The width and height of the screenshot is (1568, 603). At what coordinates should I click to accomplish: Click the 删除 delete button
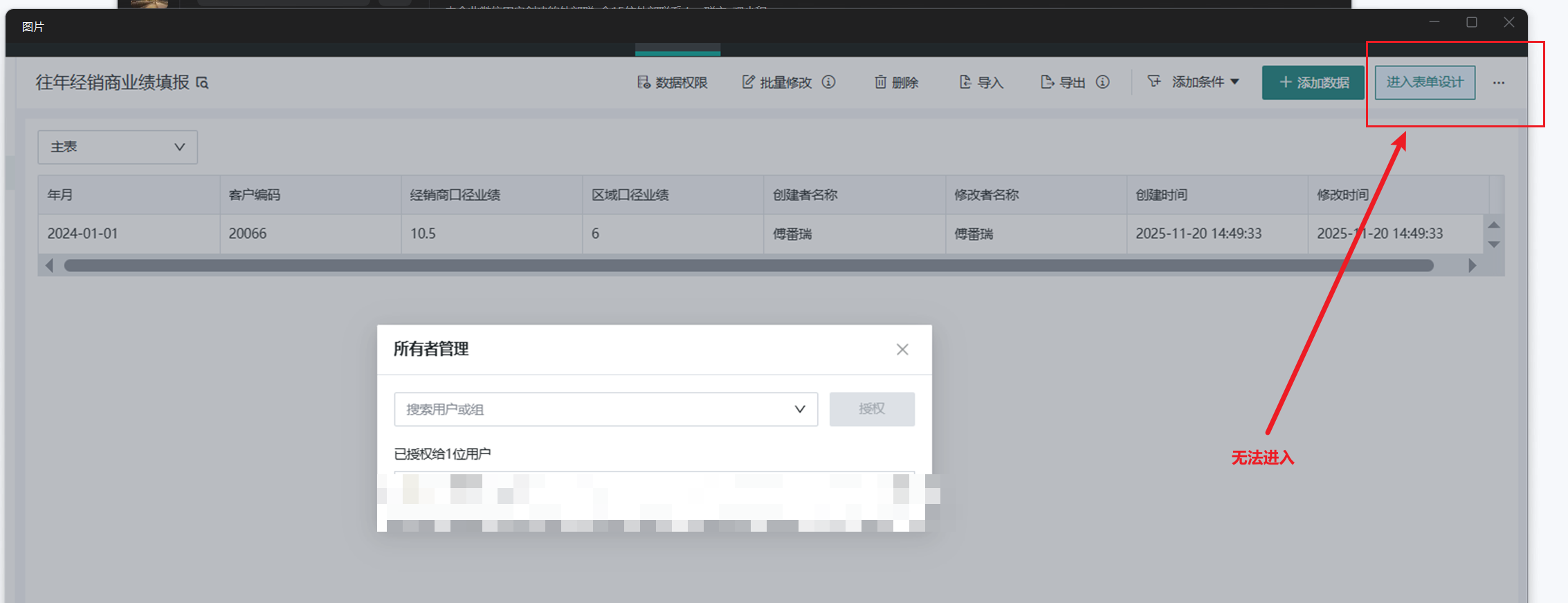896,82
